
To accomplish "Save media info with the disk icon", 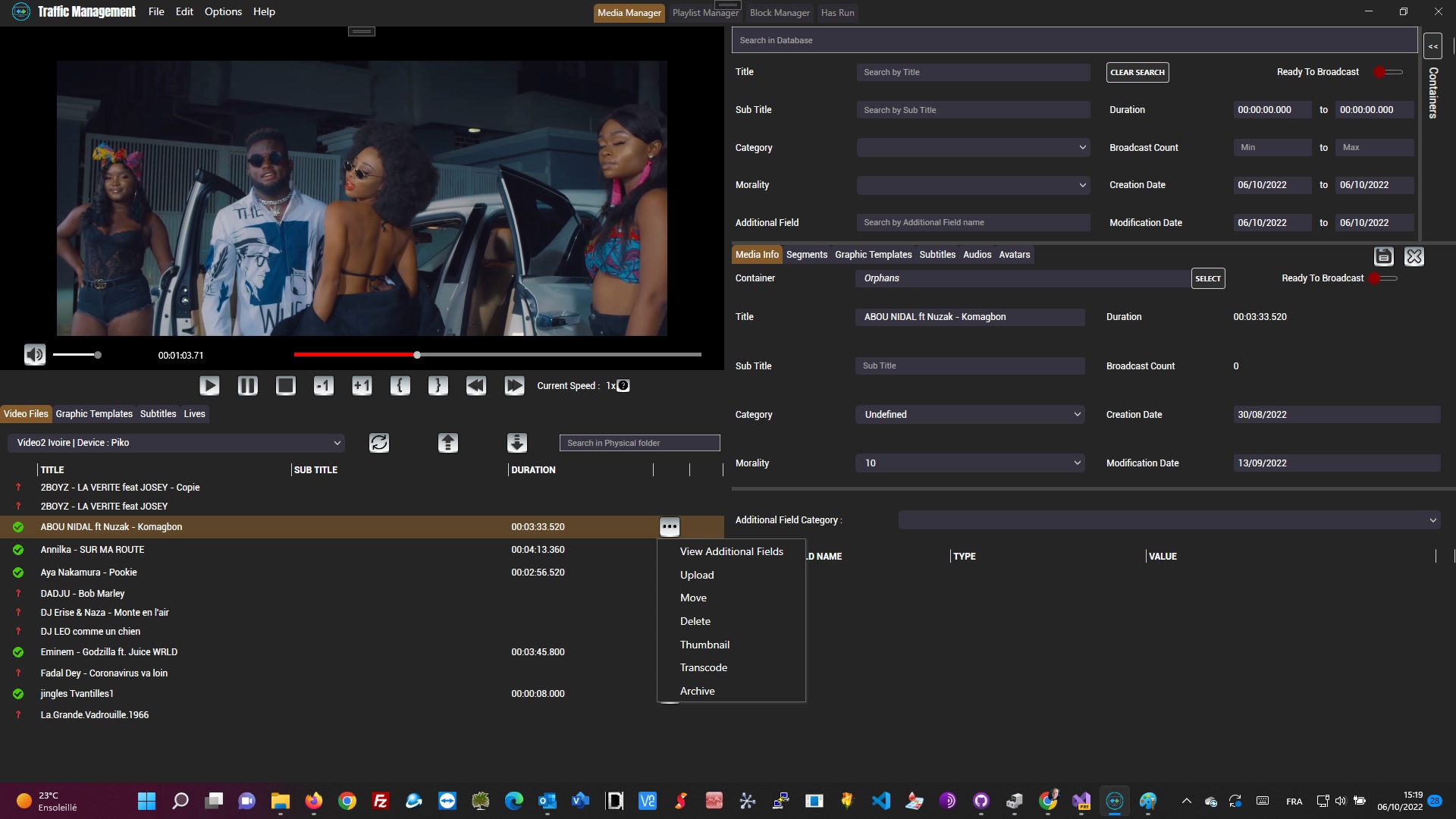I will 1384,257.
